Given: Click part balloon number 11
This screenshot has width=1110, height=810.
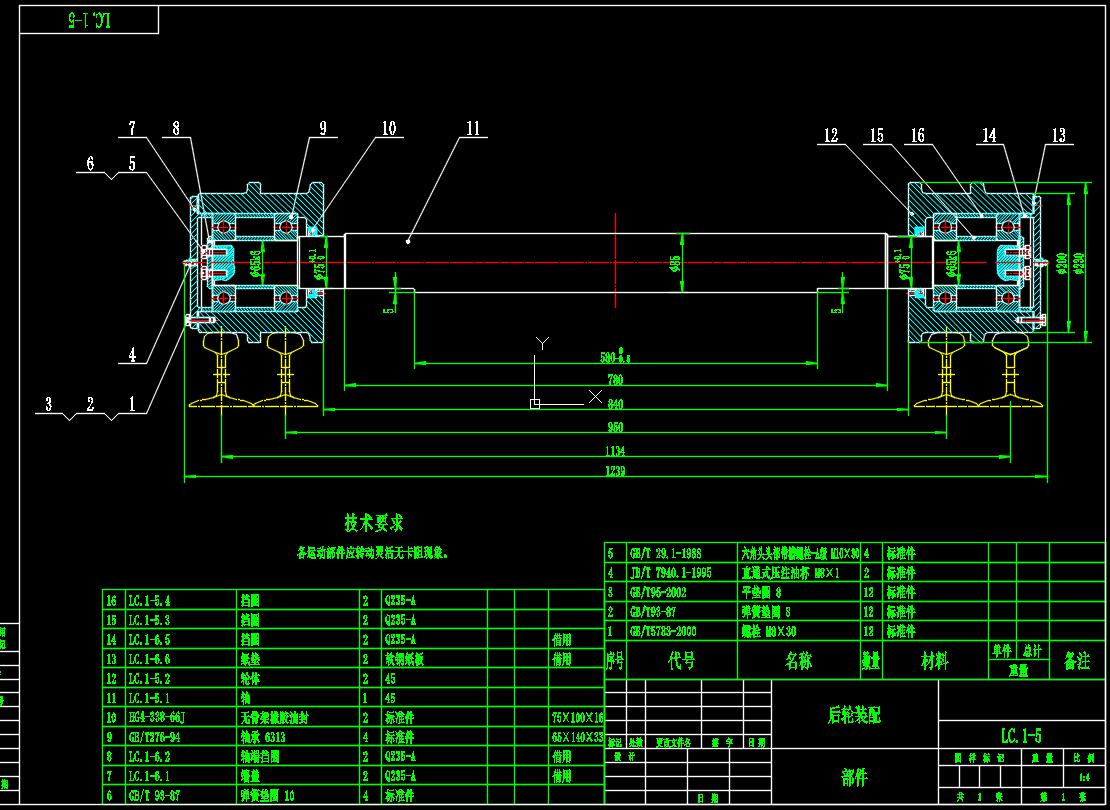Looking at the screenshot, I should click(x=472, y=129).
